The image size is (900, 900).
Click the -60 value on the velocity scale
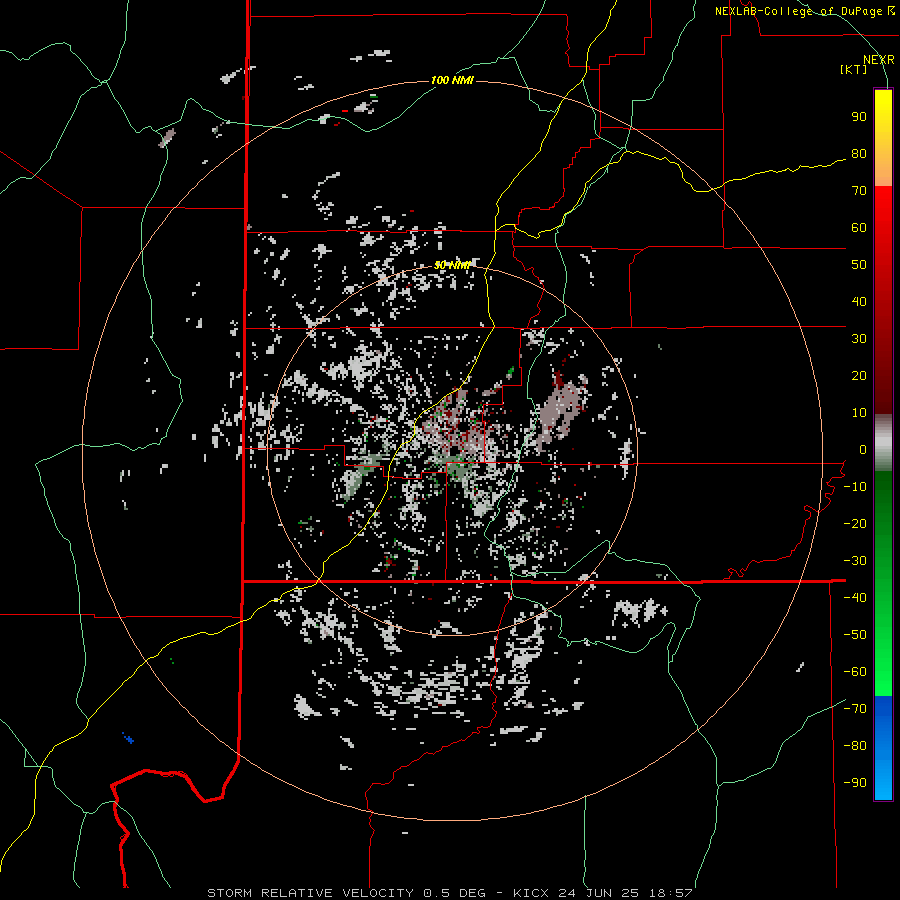coord(855,672)
